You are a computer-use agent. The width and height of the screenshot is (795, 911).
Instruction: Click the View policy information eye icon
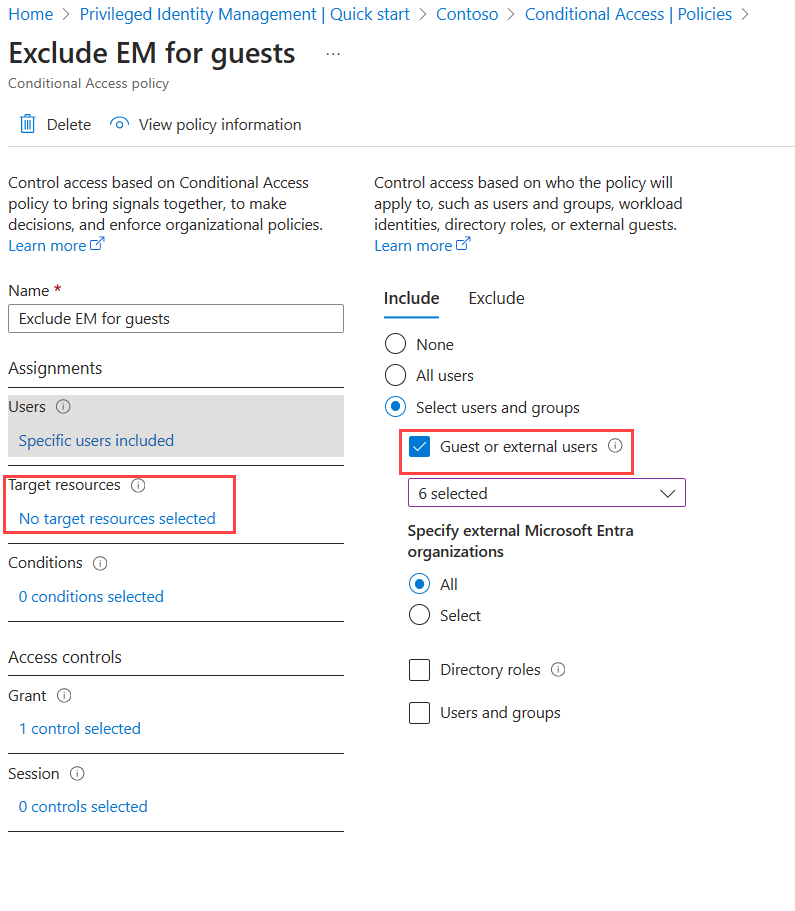click(119, 124)
